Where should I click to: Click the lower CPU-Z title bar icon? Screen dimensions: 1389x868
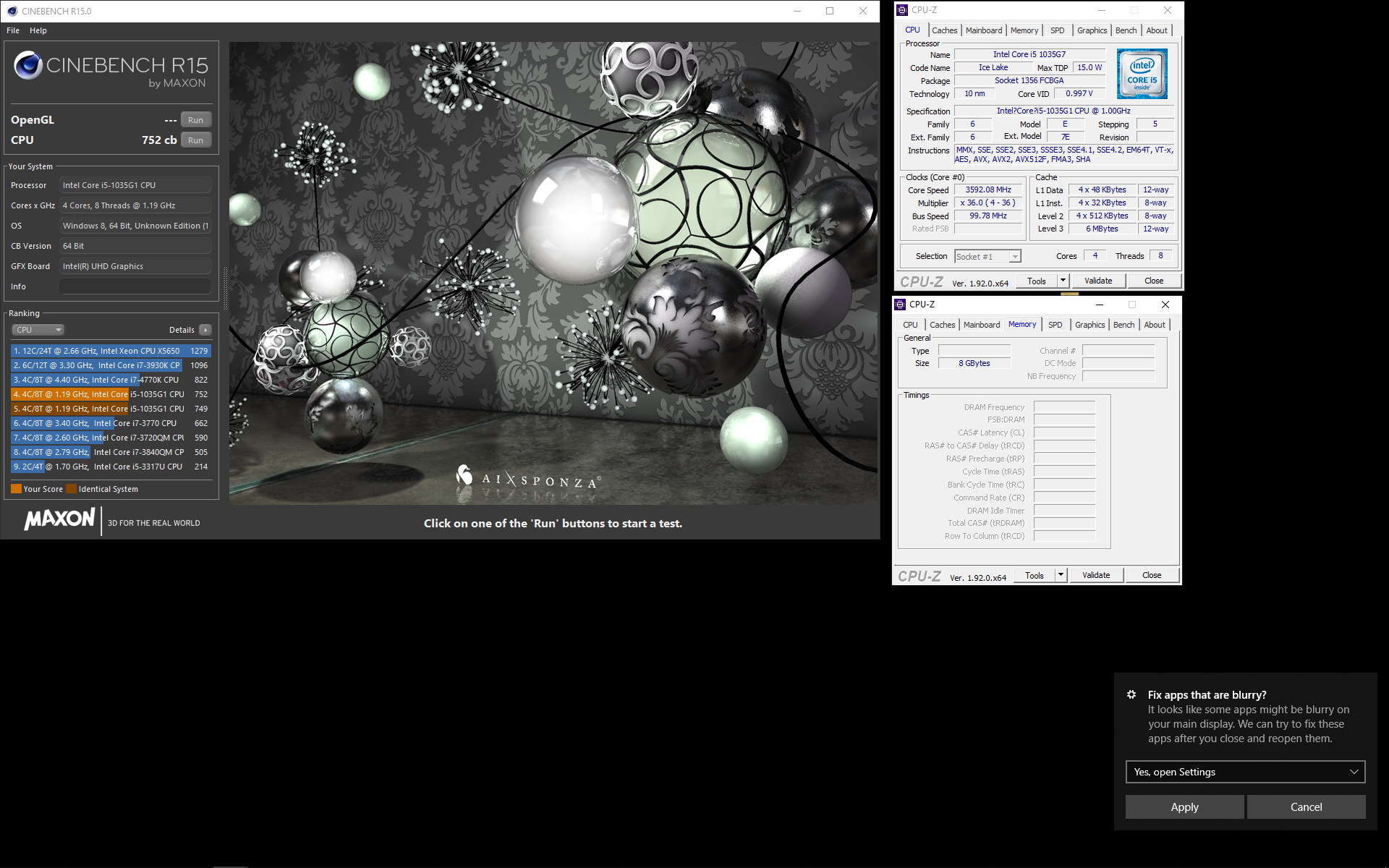[x=900, y=305]
